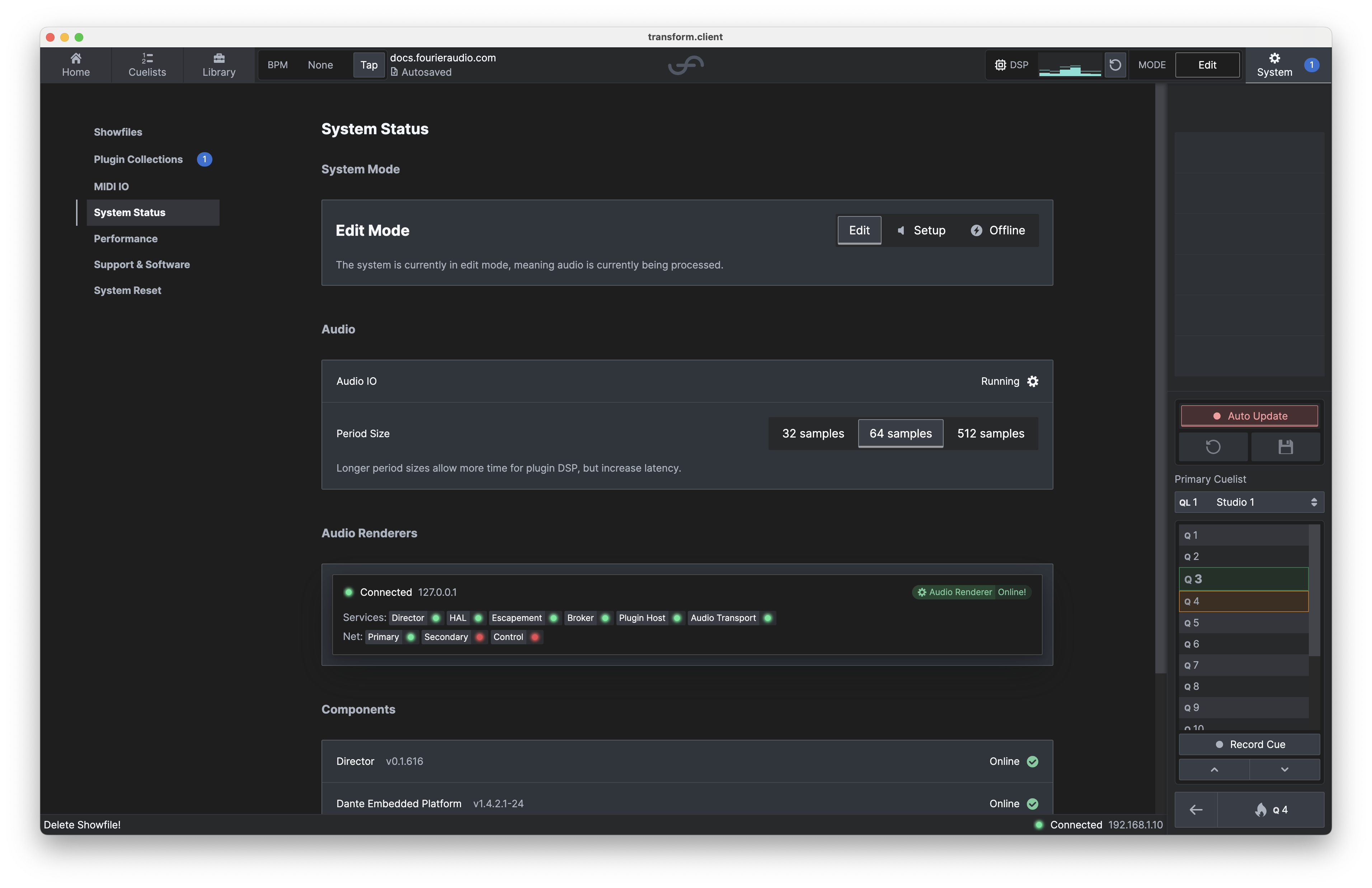Set period size to 512 samples

(x=991, y=433)
